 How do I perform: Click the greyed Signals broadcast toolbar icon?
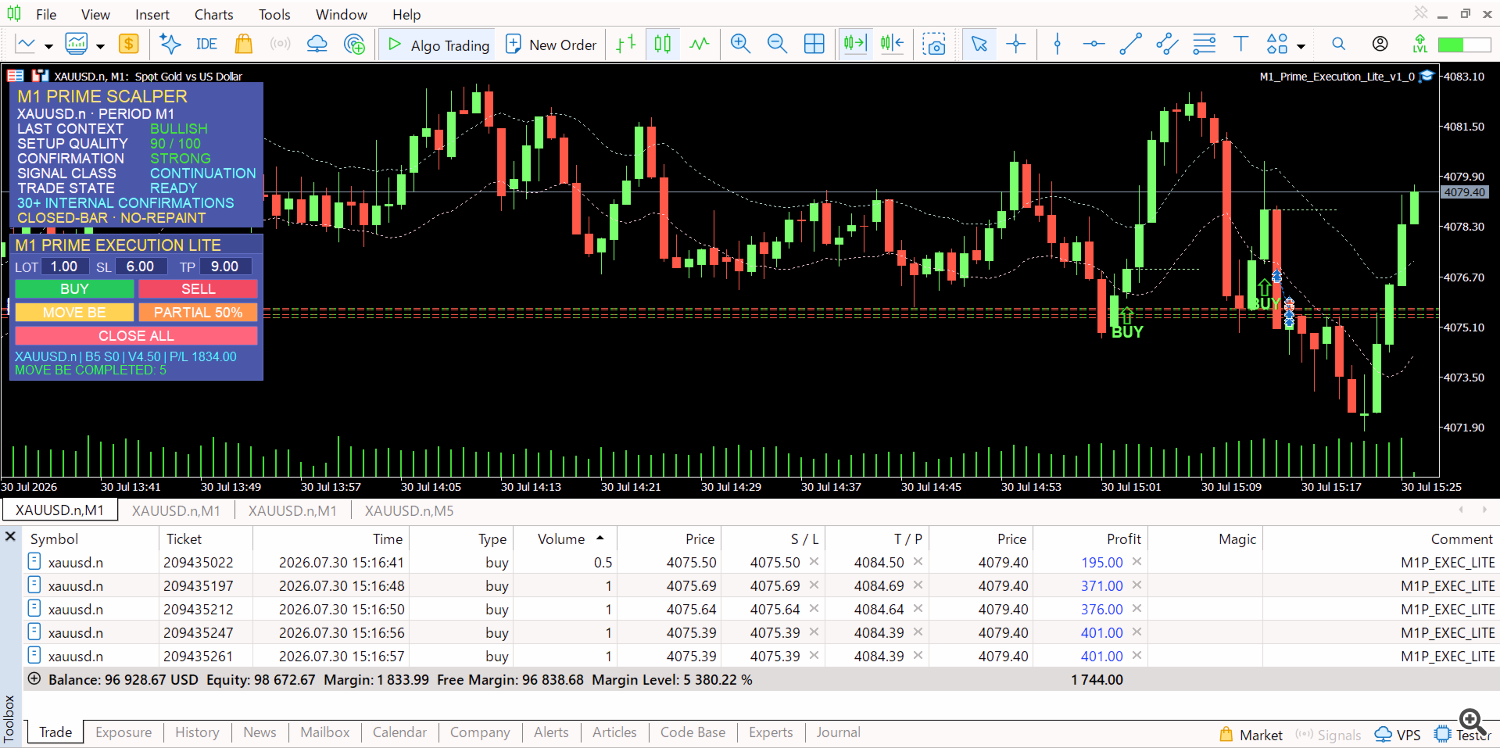[x=280, y=44]
